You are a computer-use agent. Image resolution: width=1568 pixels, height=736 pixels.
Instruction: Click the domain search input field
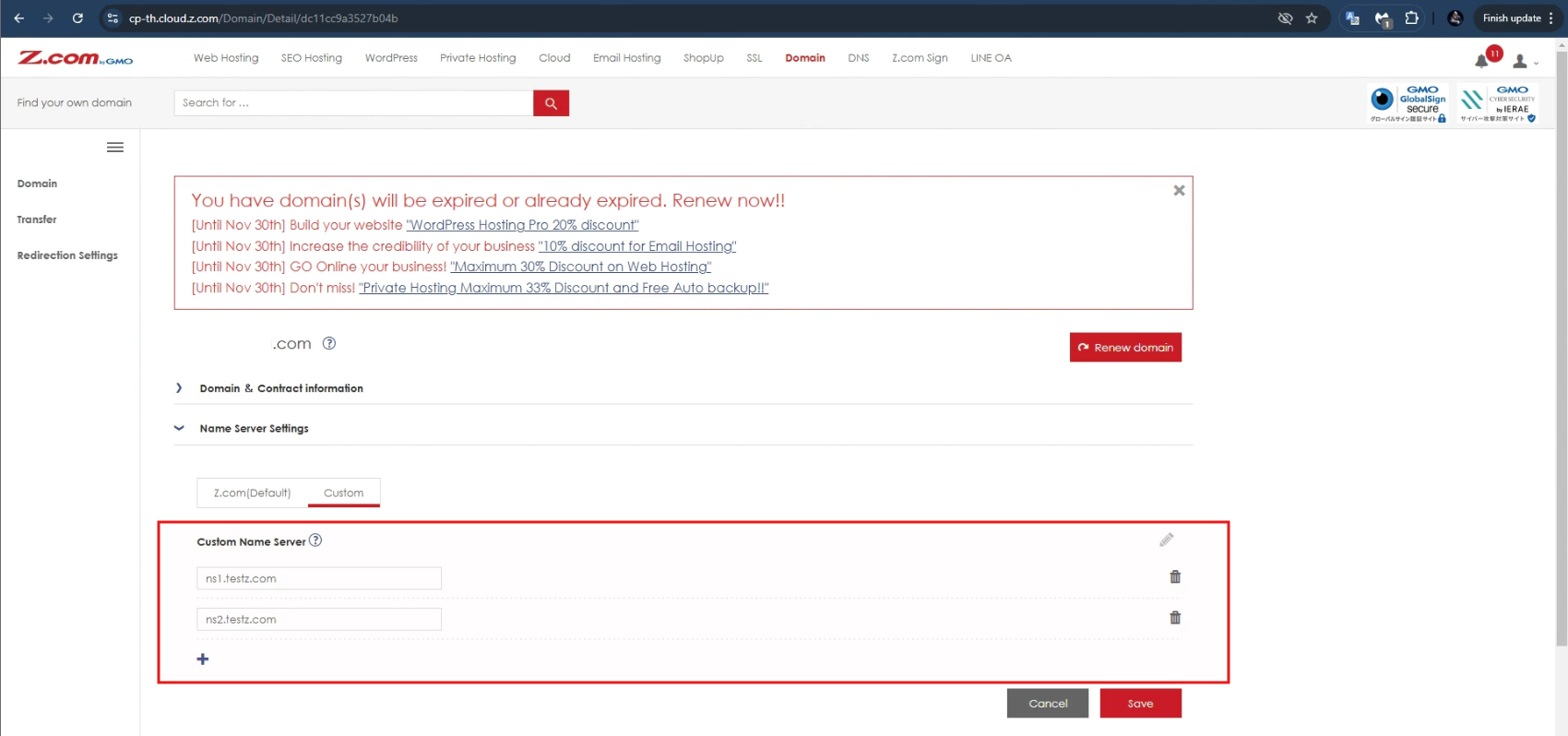353,103
